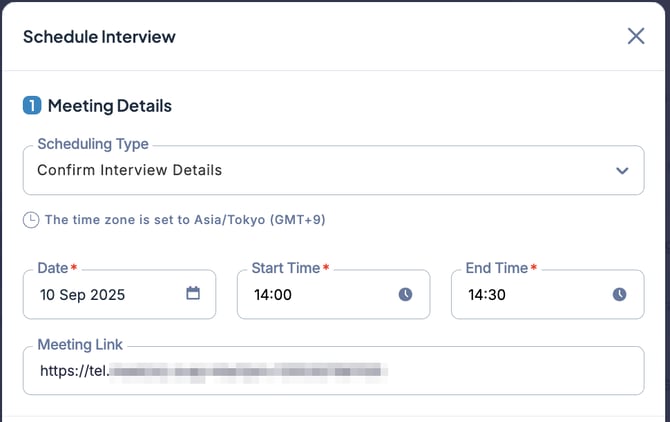670x422 pixels.
Task: Click the Scheduling Type field label
Action: click(92, 144)
